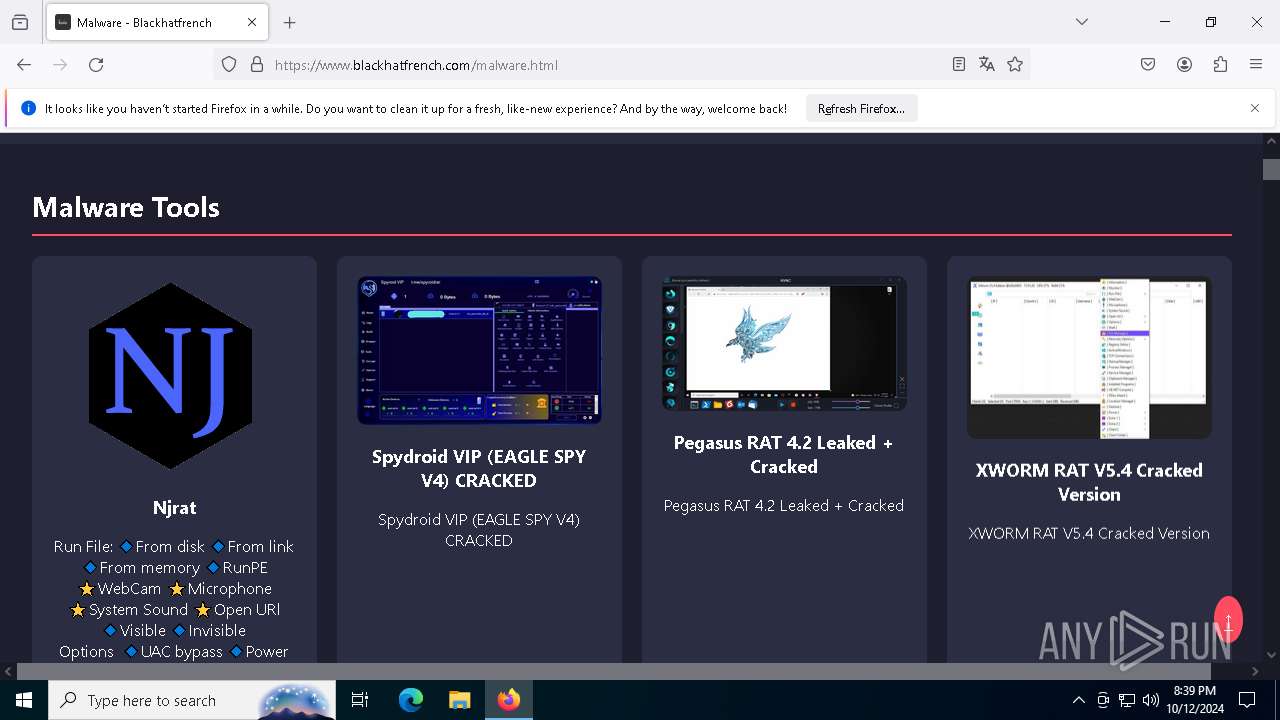Click the Firefox taskbar icon

pos(509,700)
